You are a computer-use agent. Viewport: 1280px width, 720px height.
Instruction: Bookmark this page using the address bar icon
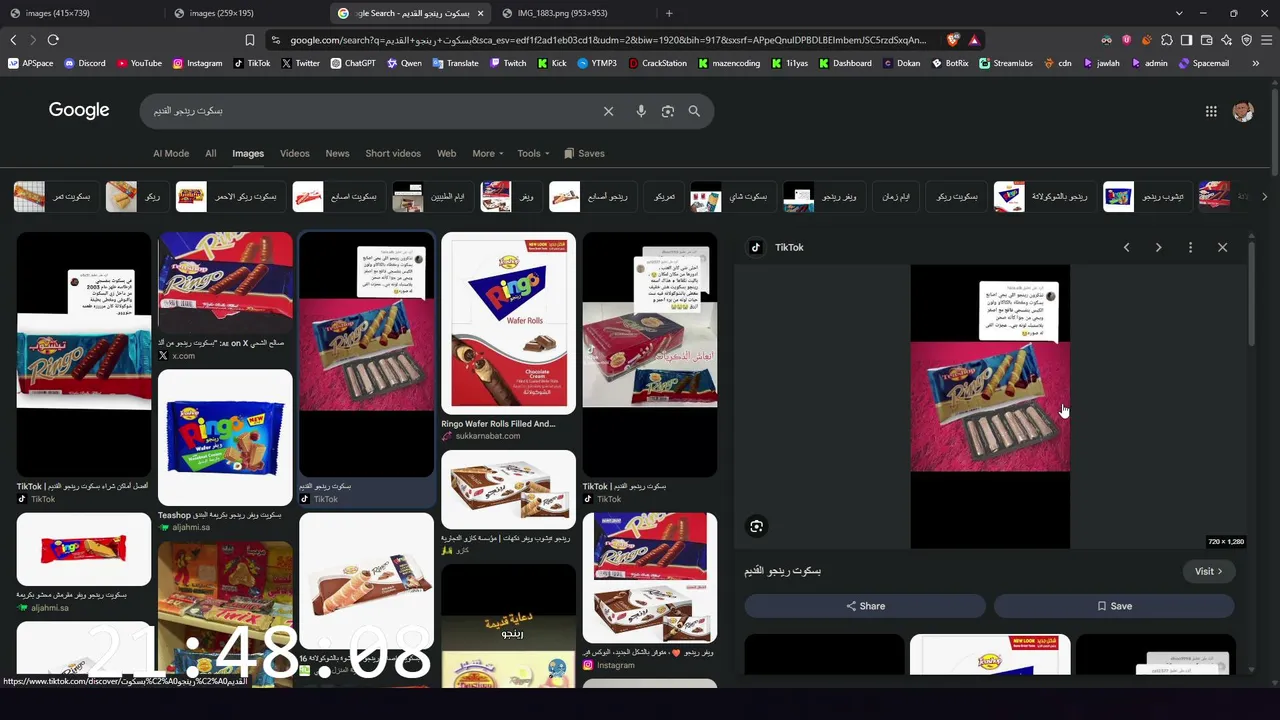click(250, 40)
